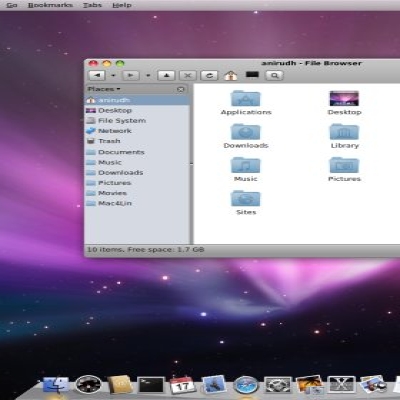This screenshot has height=400, width=400.
Task: Open Documents bookmark in the sidebar
Action: point(137,152)
